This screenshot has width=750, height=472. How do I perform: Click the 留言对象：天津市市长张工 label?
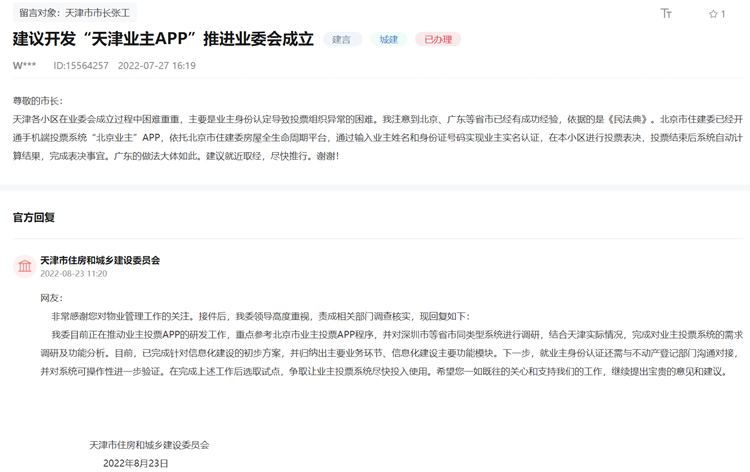(x=75, y=13)
